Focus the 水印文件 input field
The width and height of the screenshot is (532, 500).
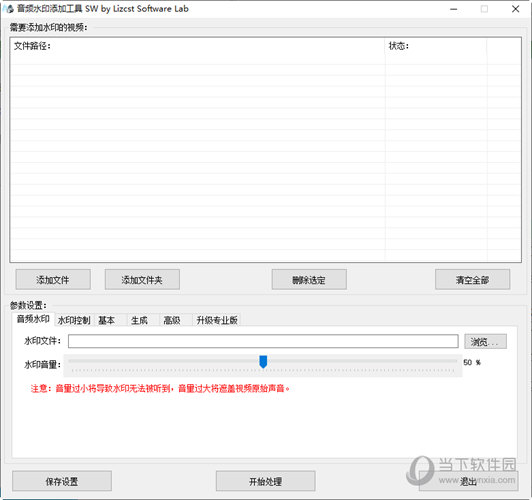[263, 341]
